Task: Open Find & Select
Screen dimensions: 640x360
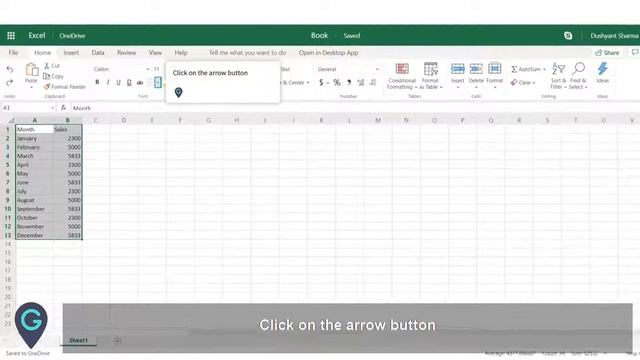Action: 578,76
